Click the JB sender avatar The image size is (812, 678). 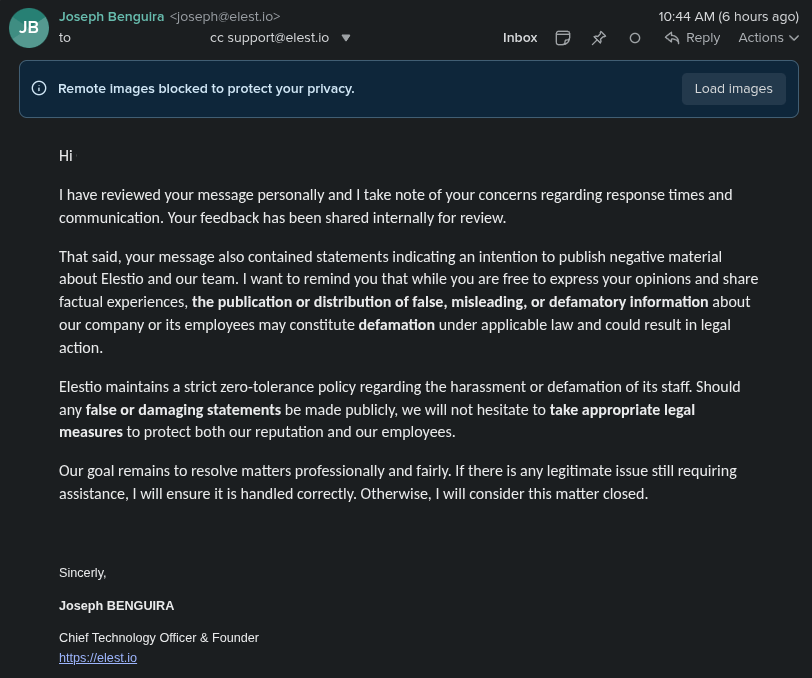pos(29,28)
